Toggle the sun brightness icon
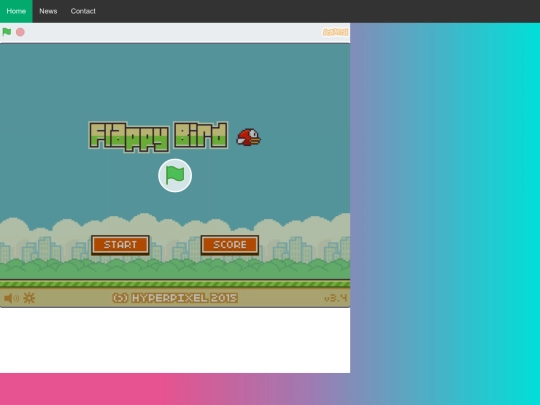 point(29,298)
